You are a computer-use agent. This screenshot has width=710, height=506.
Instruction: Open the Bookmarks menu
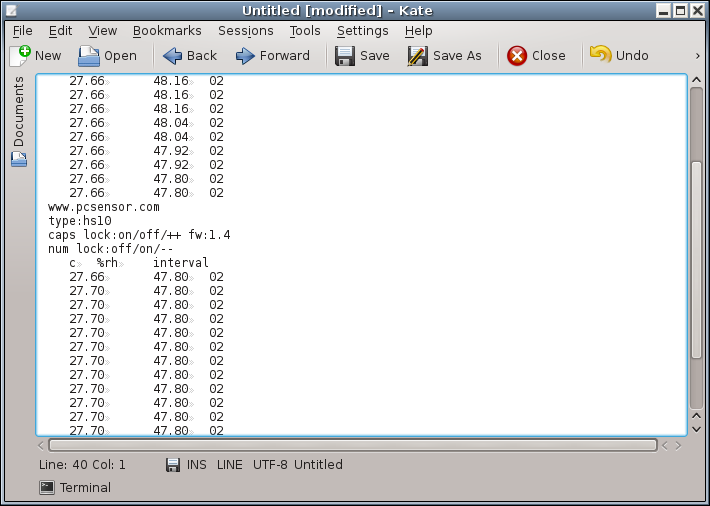167,31
